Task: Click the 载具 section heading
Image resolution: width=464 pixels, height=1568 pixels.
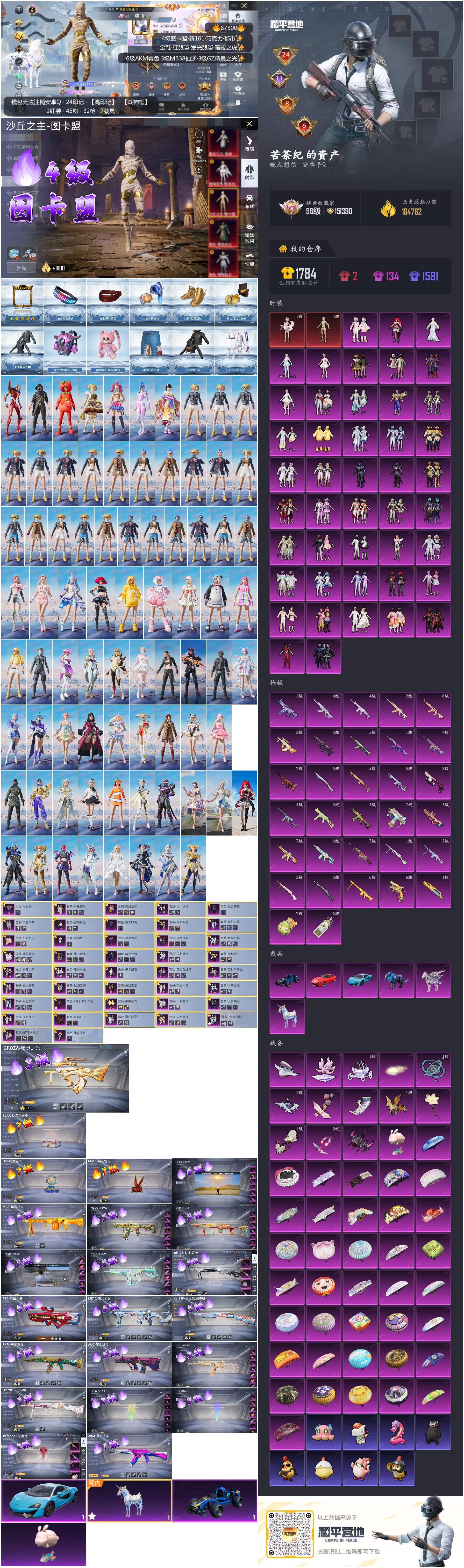Action: [276, 954]
